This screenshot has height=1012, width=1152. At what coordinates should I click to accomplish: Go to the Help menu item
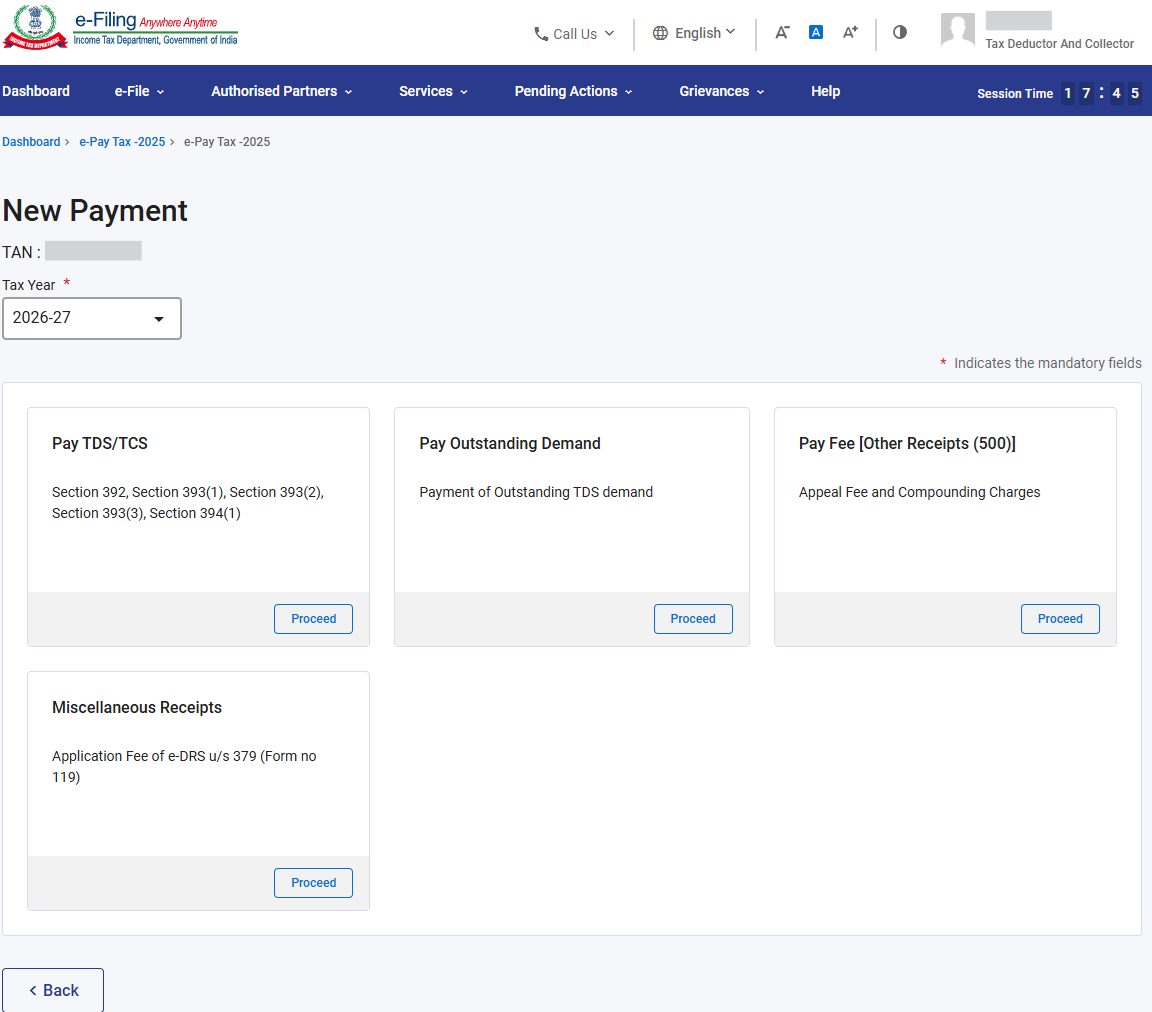click(825, 91)
